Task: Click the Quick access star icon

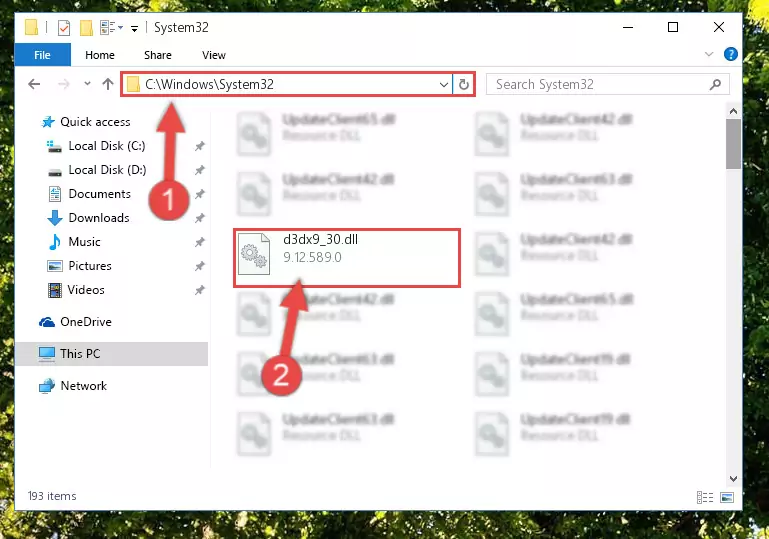Action: coord(48,122)
